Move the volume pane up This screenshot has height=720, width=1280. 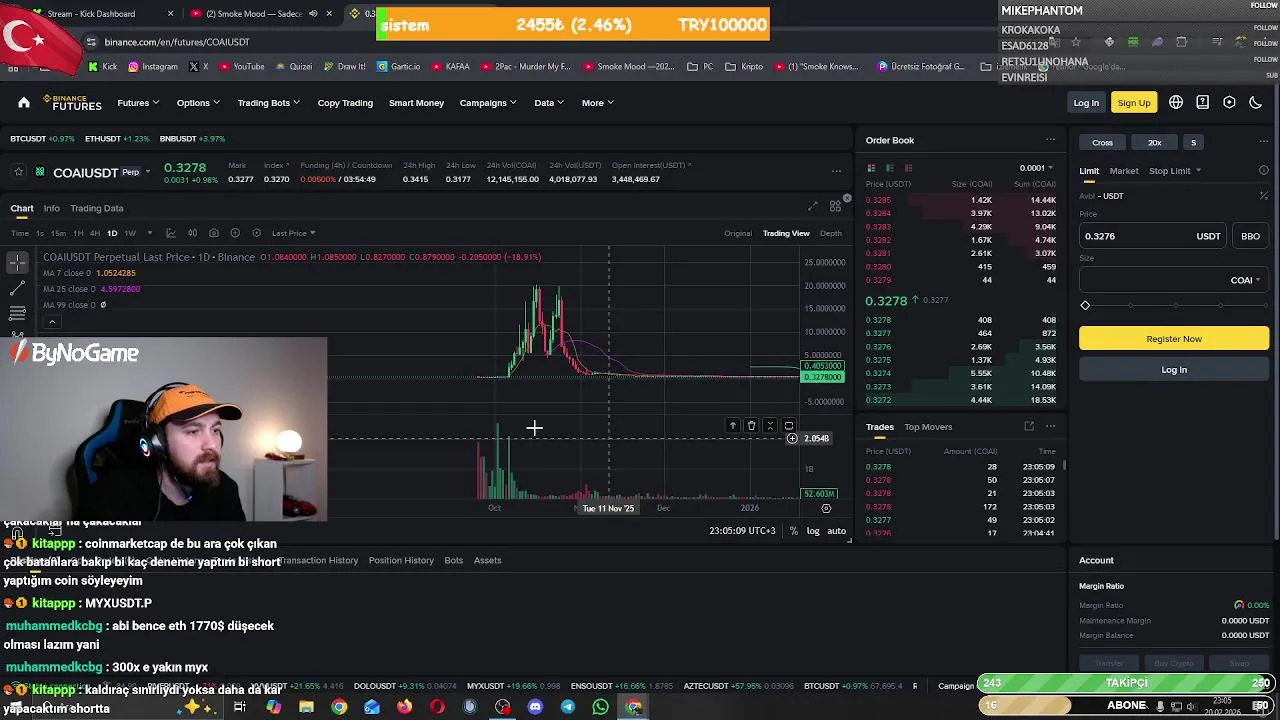point(732,426)
